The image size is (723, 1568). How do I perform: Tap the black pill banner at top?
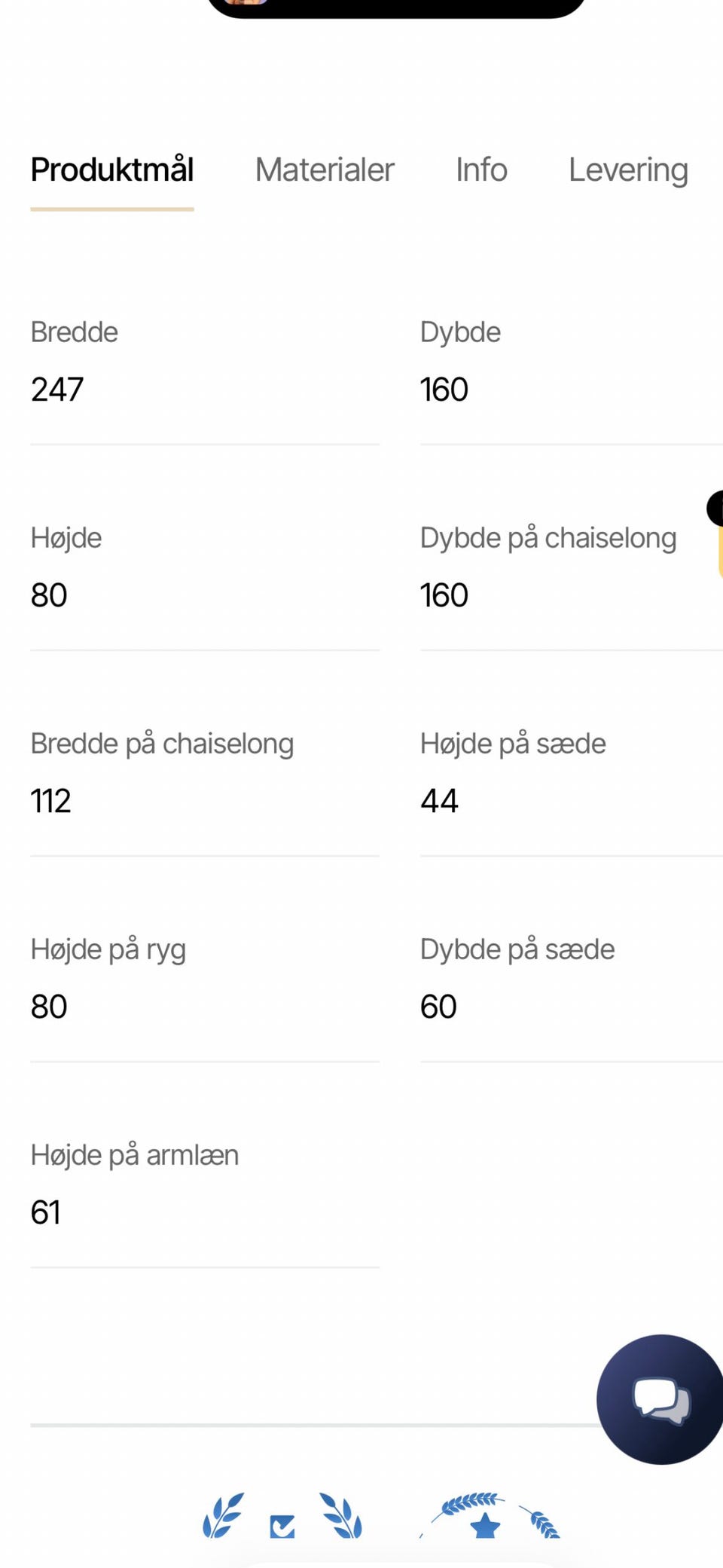[x=395, y=8]
